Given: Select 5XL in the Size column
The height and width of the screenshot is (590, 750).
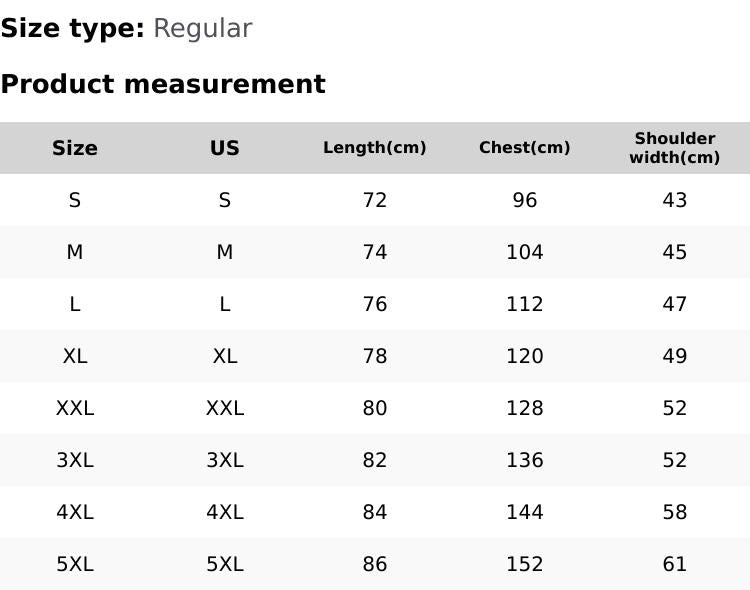Looking at the screenshot, I should [75, 564].
